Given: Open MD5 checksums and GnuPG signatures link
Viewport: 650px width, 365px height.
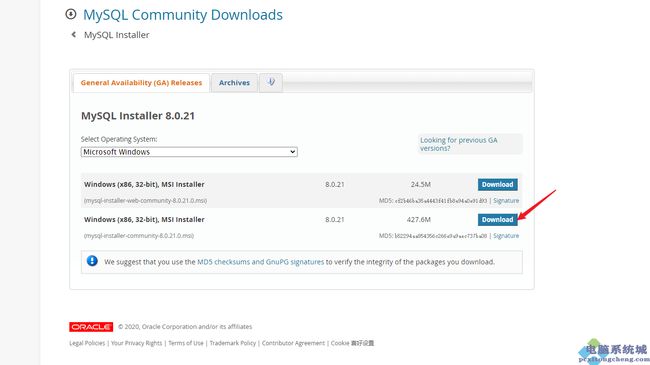Looking at the screenshot, I should [260, 262].
